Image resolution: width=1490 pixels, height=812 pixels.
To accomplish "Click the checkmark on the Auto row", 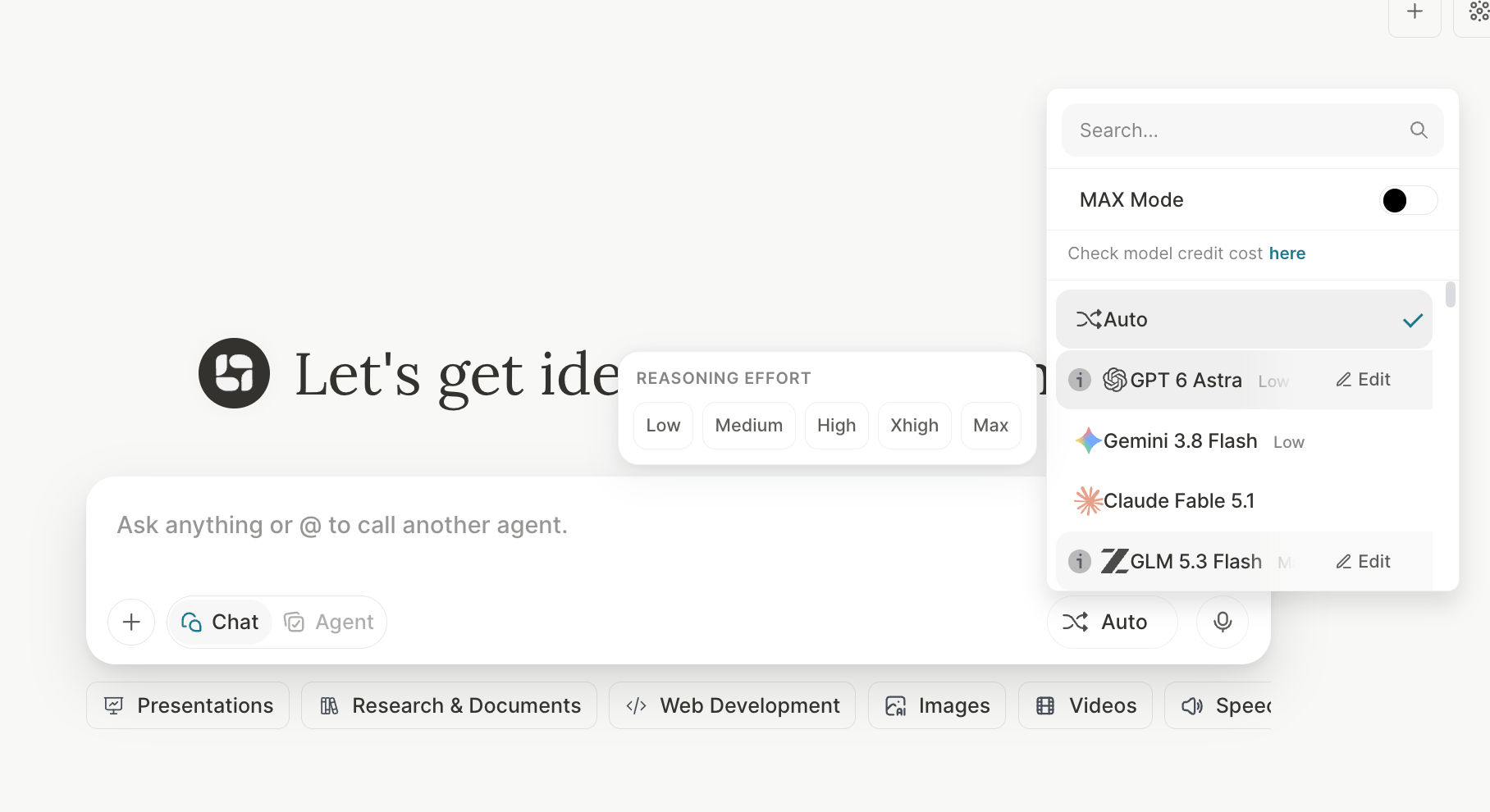I will [x=1412, y=320].
